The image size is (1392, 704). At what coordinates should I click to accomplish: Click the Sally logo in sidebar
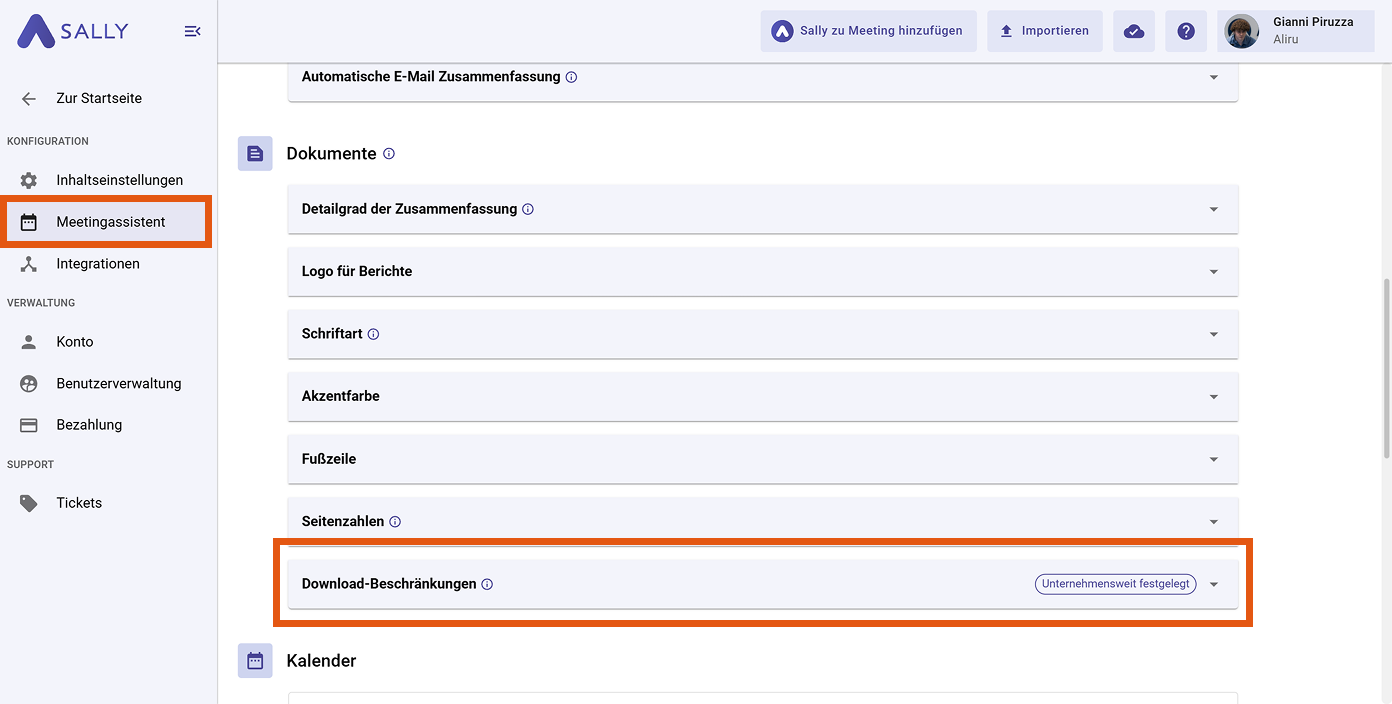[x=73, y=31]
